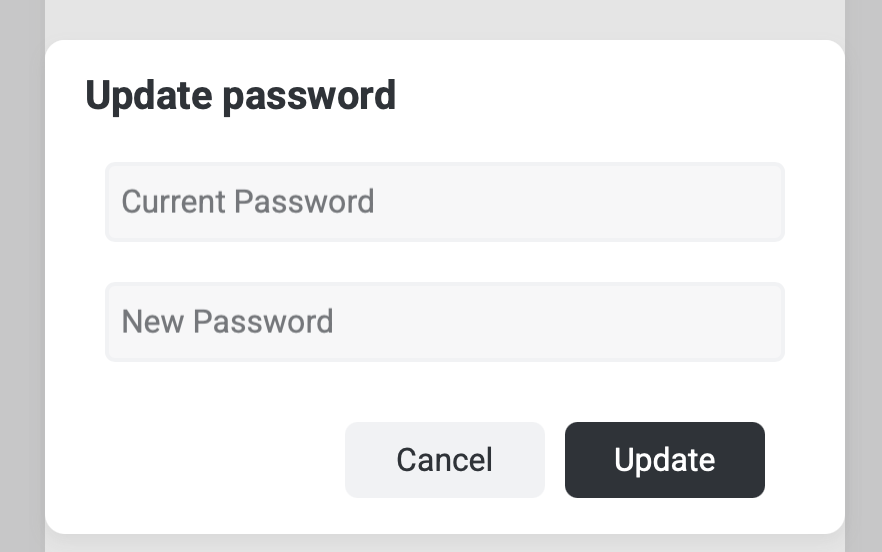The image size is (882, 552).
Task: Select the 'Update password' dialog heading
Action: pyautogui.click(x=241, y=96)
